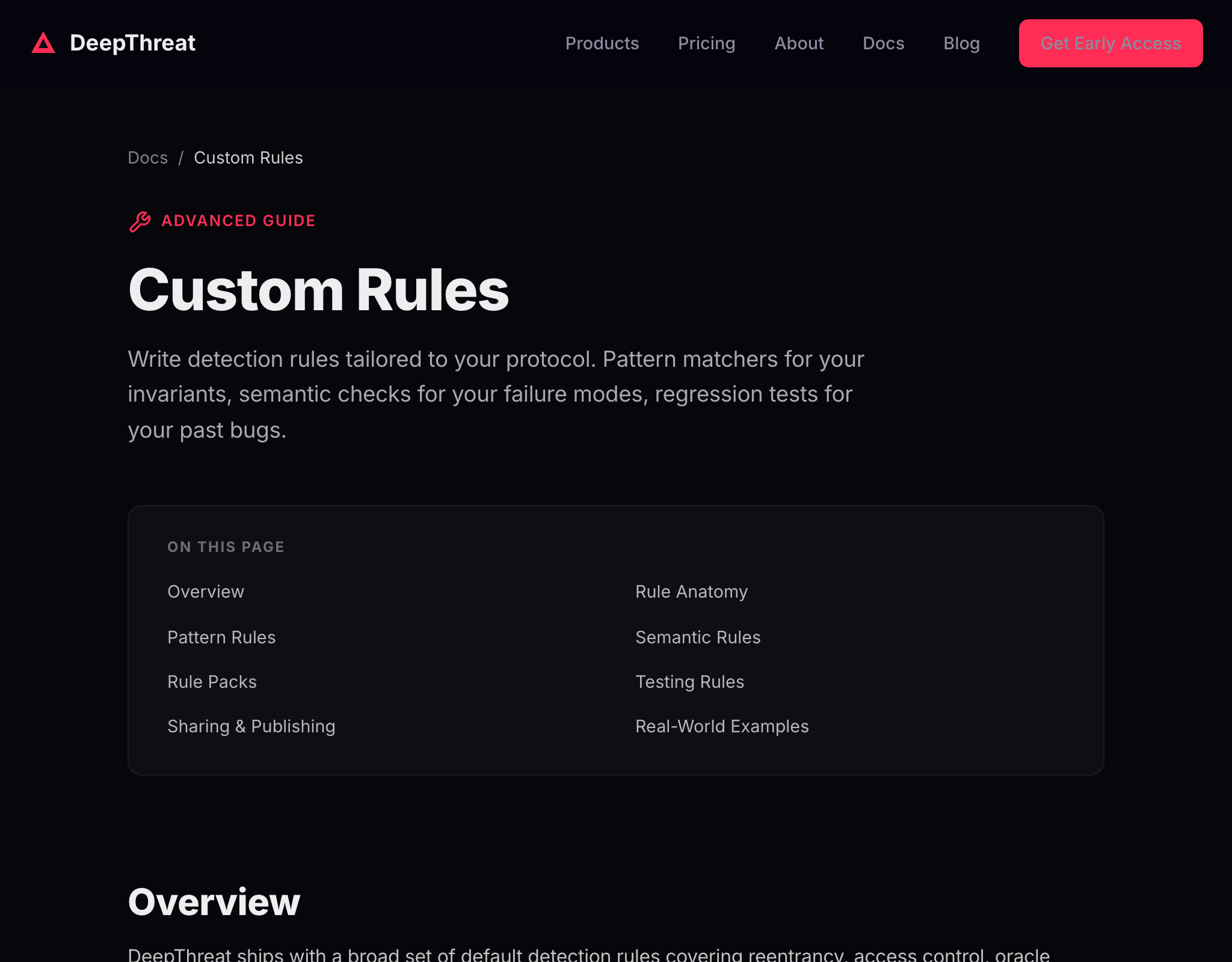Jump to Overview in table of contents
Screen dimensions: 1232x962
click(x=206, y=592)
